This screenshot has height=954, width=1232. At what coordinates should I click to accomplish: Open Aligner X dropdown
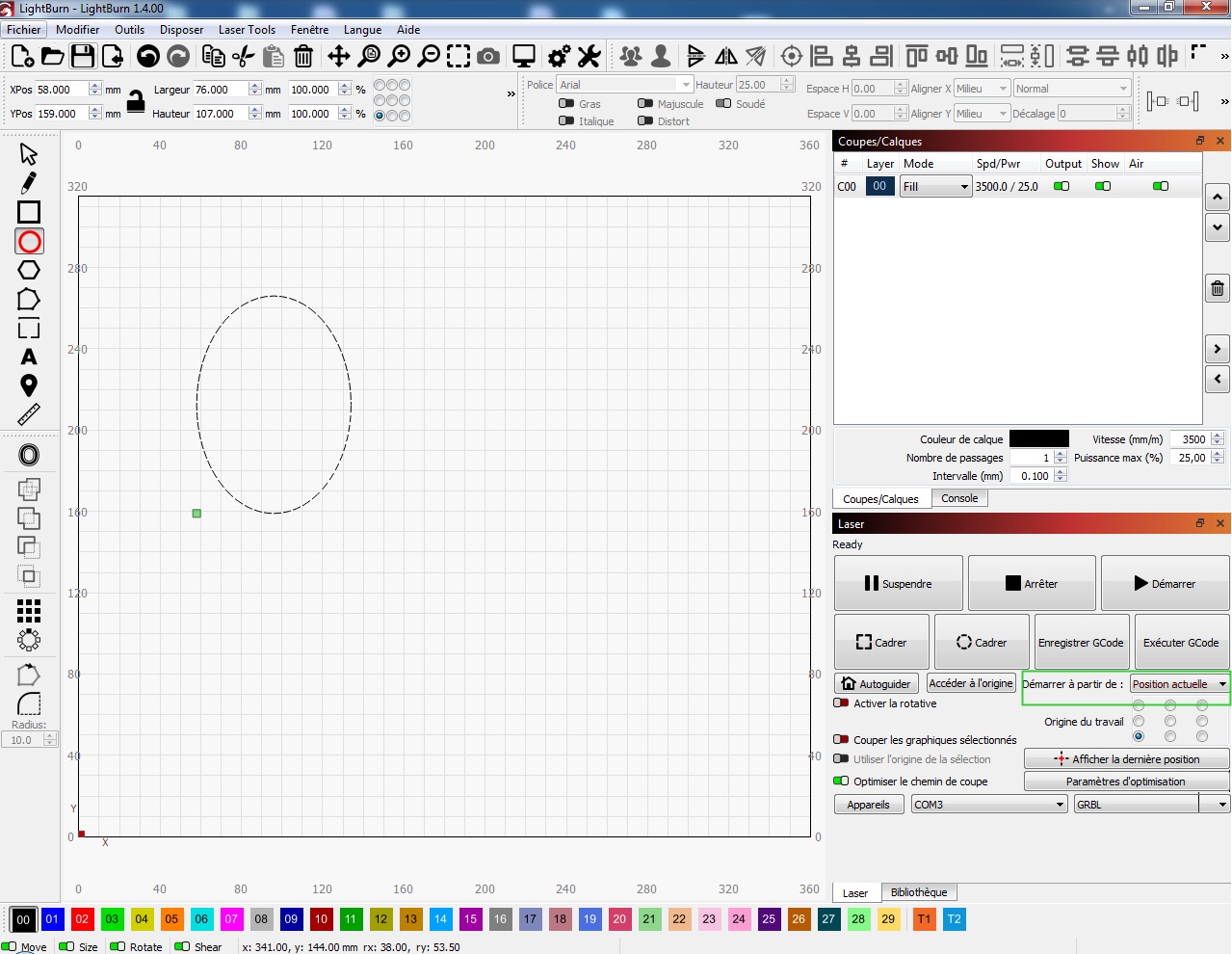pos(982,88)
